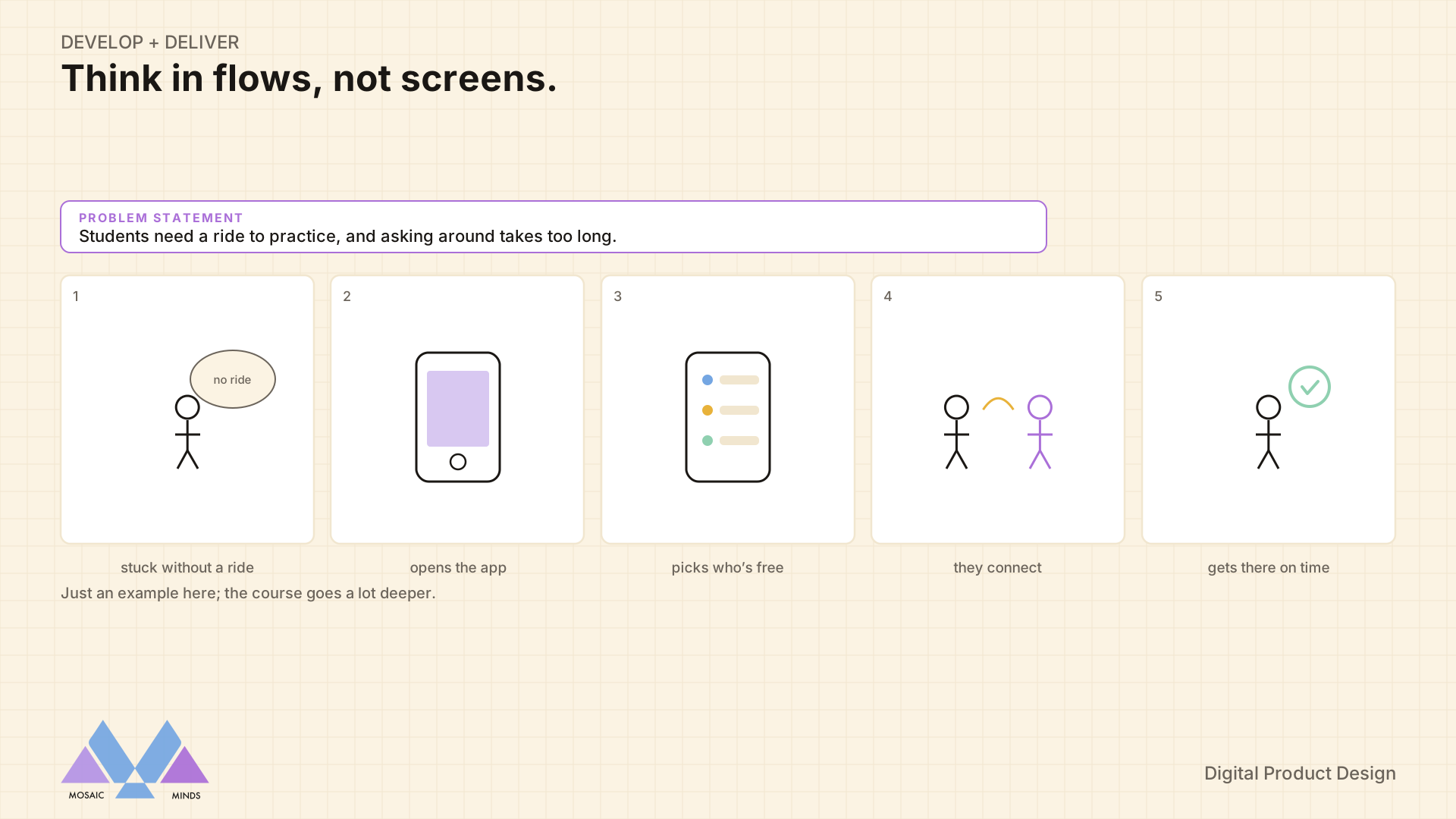Click the 'Digital Product Design' footer text
The image size is (1456, 819).
click(x=1300, y=773)
